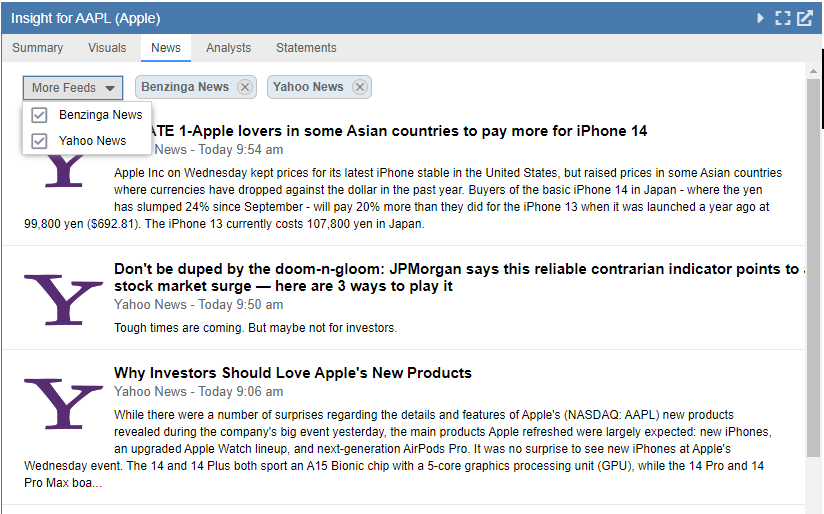Uncheck the Yahoo News checkbox
This screenshot has height=514, width=824.
point(39,141)
